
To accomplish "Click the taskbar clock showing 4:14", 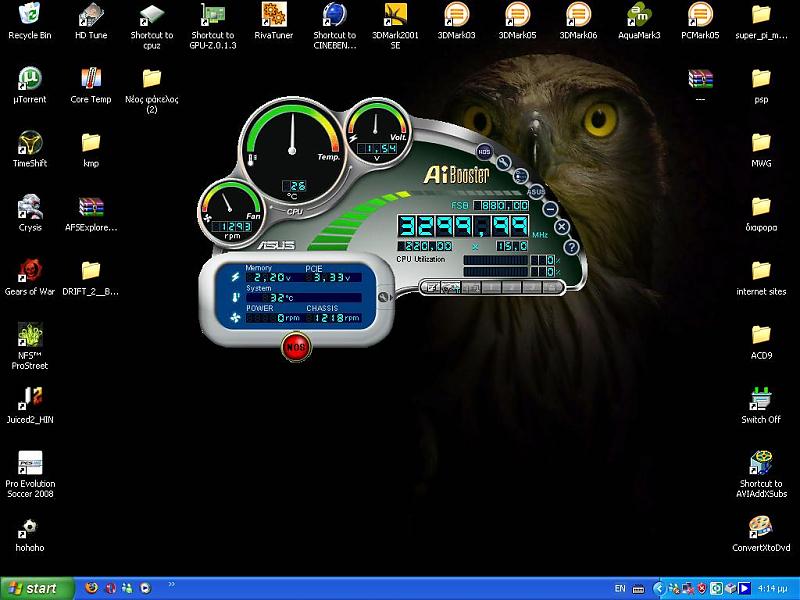I will pos(772,589).
